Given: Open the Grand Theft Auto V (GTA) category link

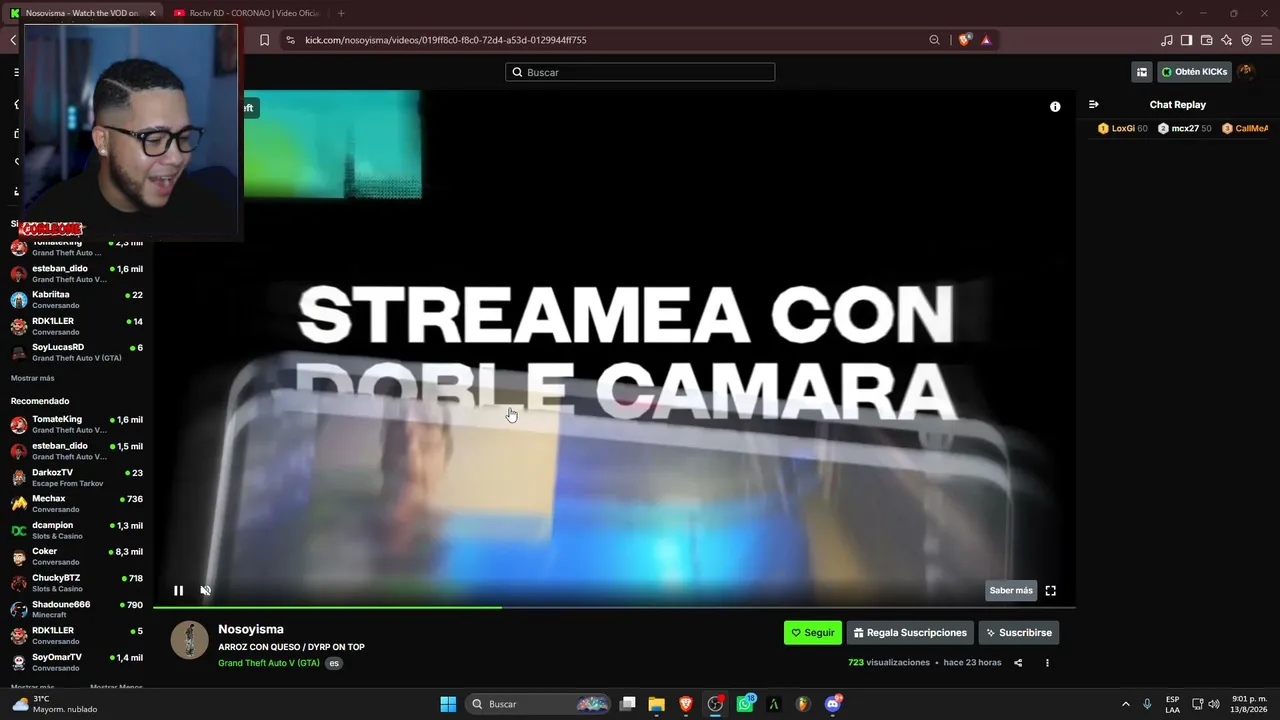Looking at the screenshot, I should click(x=269, y=663).
